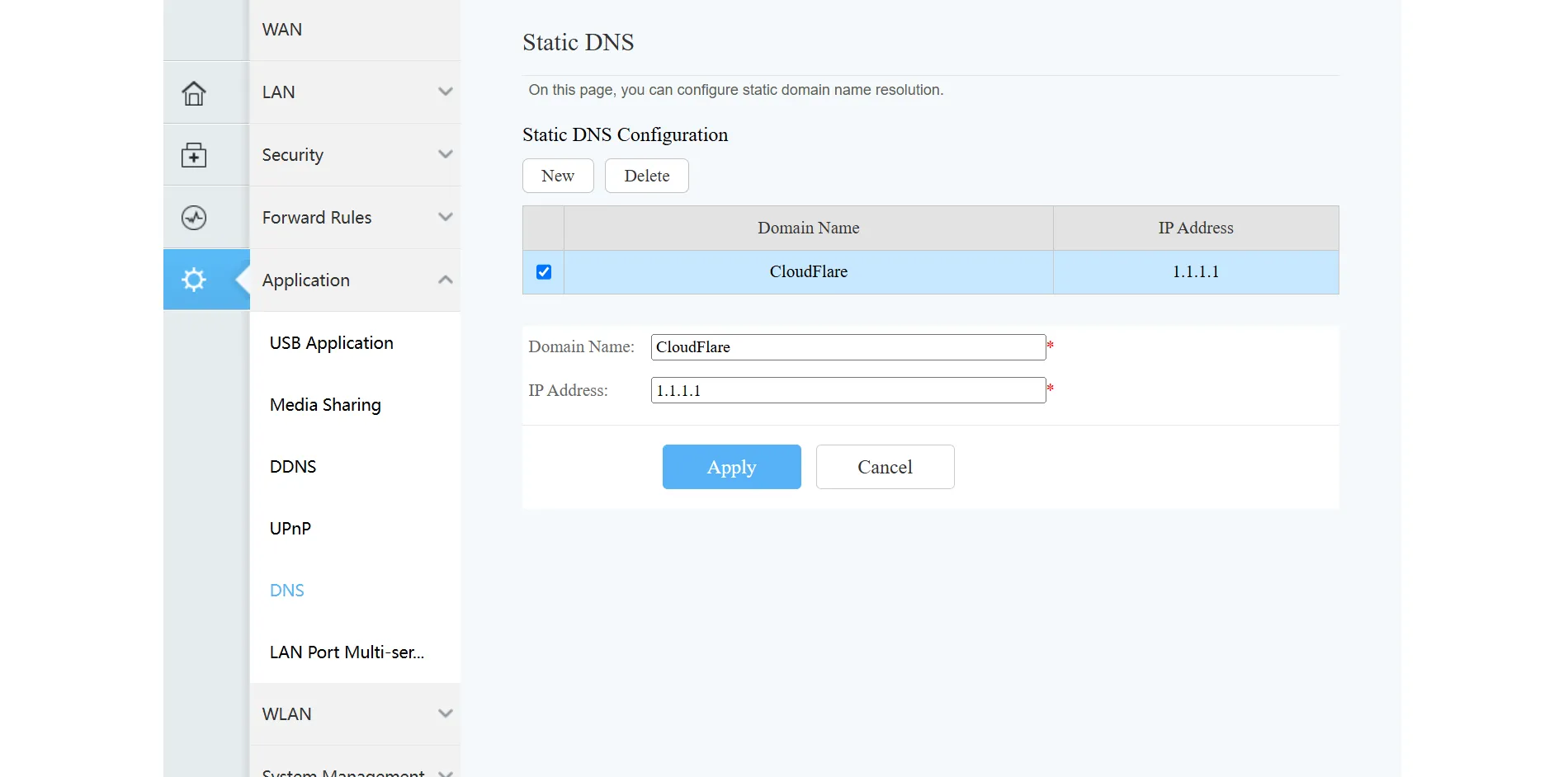Viewport: 1568px width, 777px height.
Task: Open the diagnostics gauge icon
Action: [x=194, y=217]
